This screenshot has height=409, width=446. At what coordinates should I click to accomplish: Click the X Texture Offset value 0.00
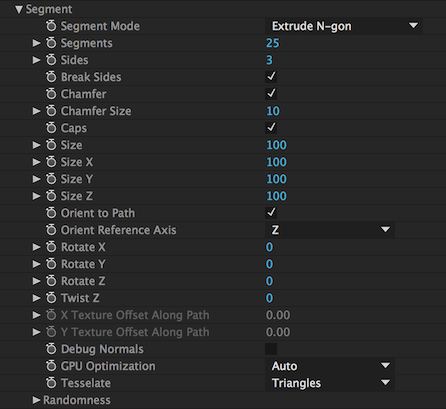pos(278,315)
